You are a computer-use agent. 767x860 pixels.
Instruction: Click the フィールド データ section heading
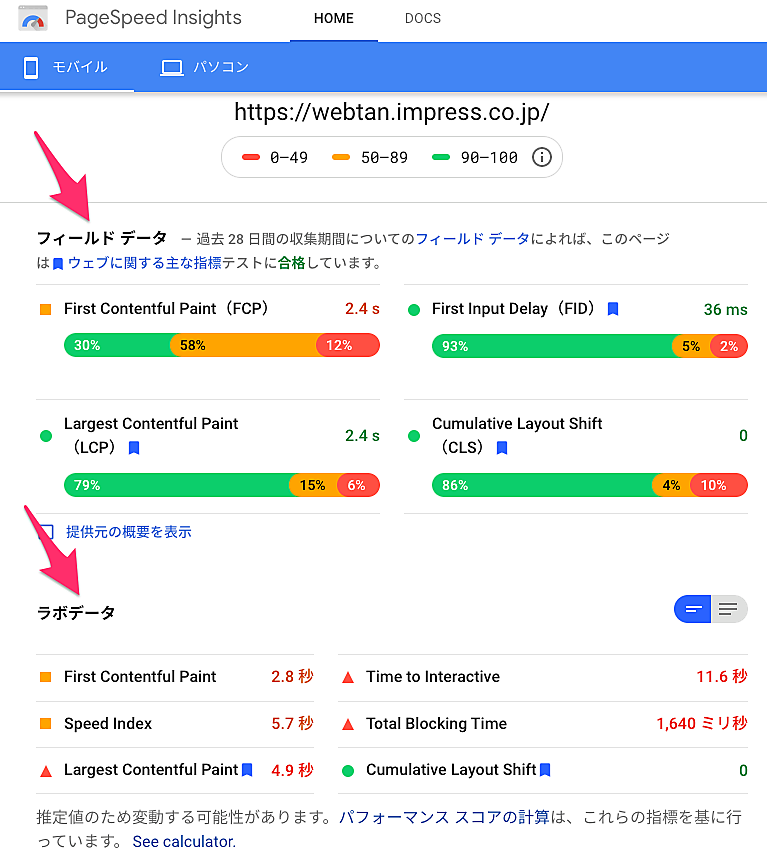[101, 238]
